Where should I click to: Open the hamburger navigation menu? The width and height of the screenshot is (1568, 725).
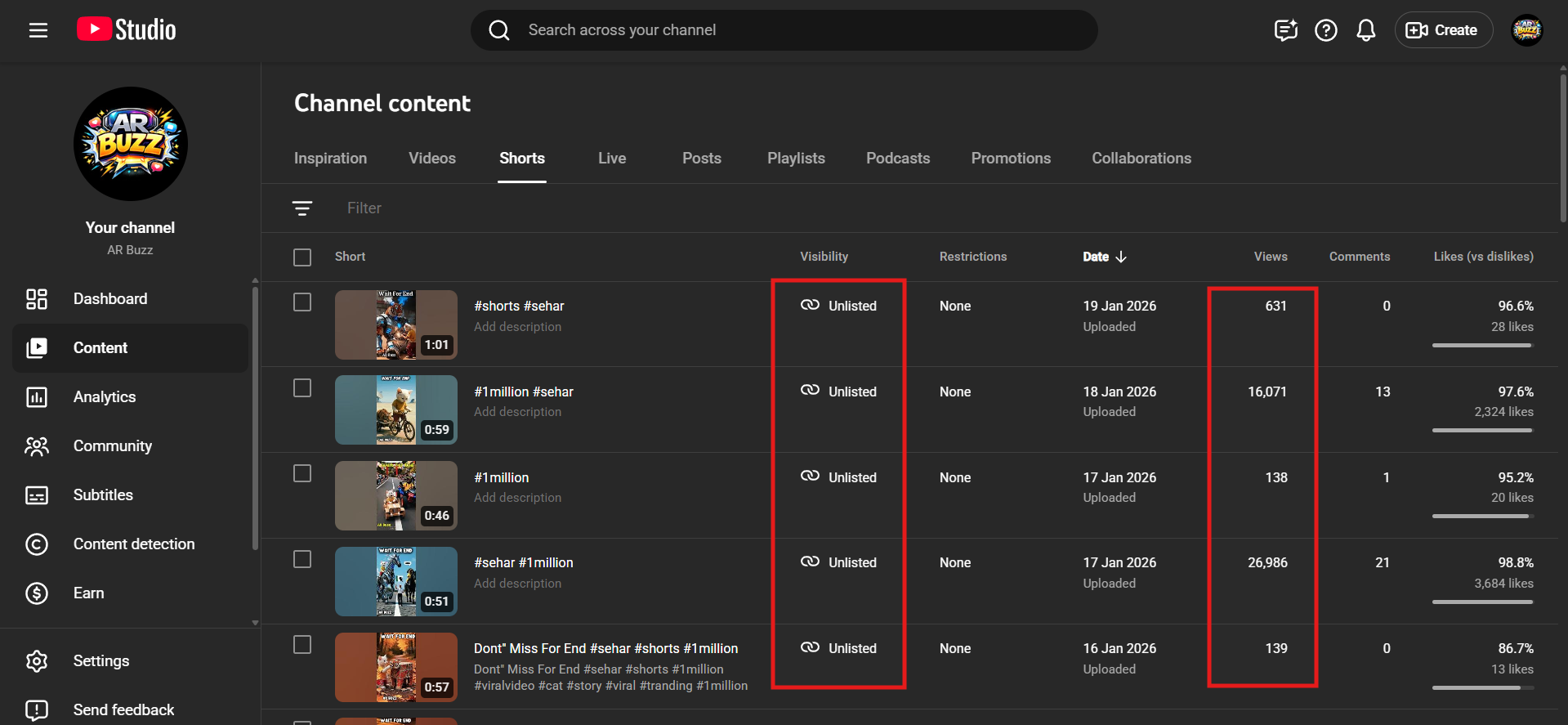coord(38,30)
